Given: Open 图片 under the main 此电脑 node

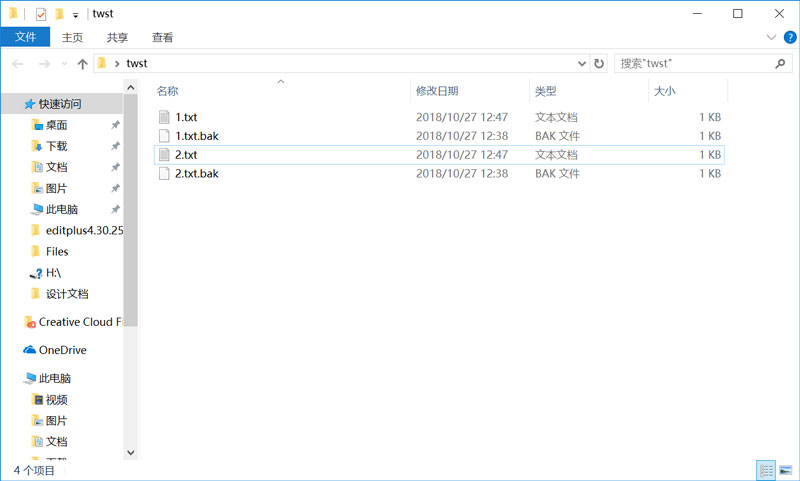Looking at the screenshot, I should click(56, 421).
